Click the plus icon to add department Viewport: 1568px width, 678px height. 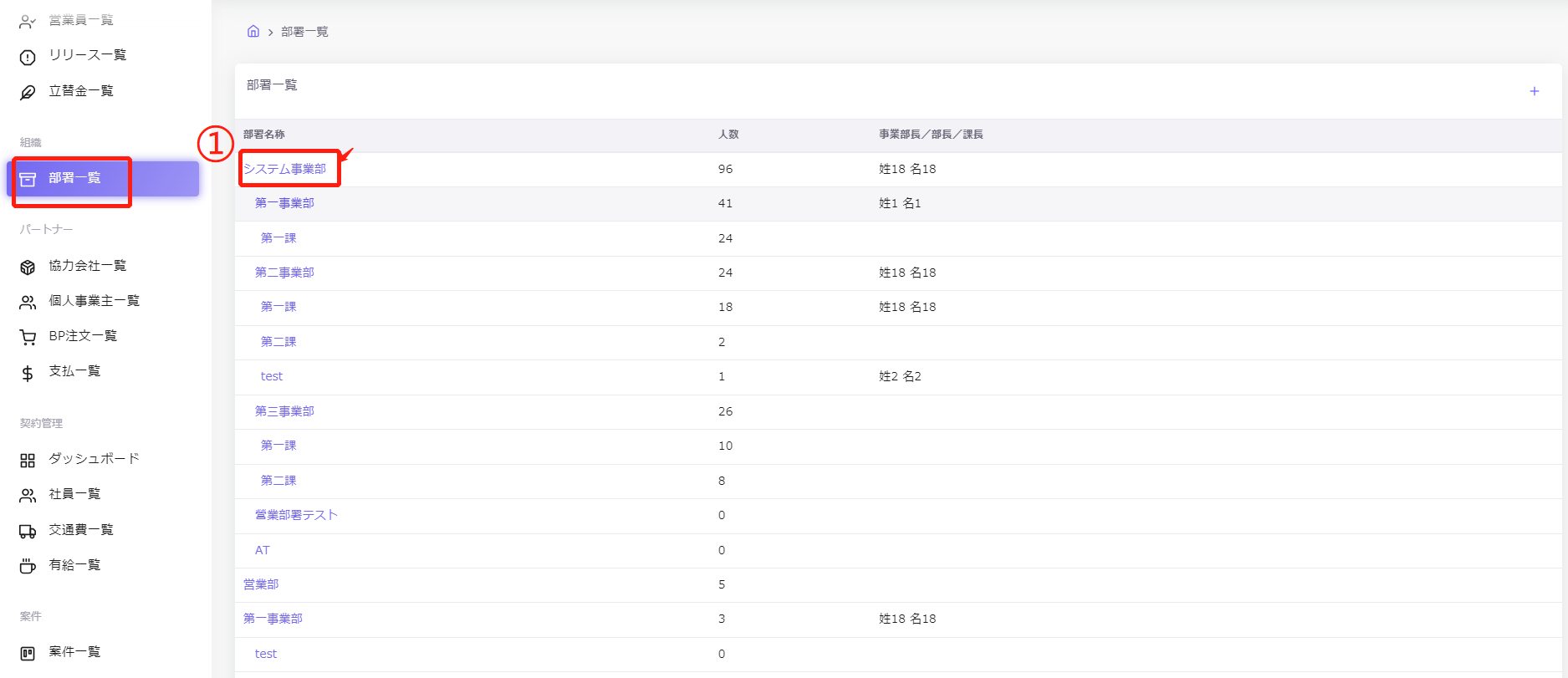point(1534,91)
